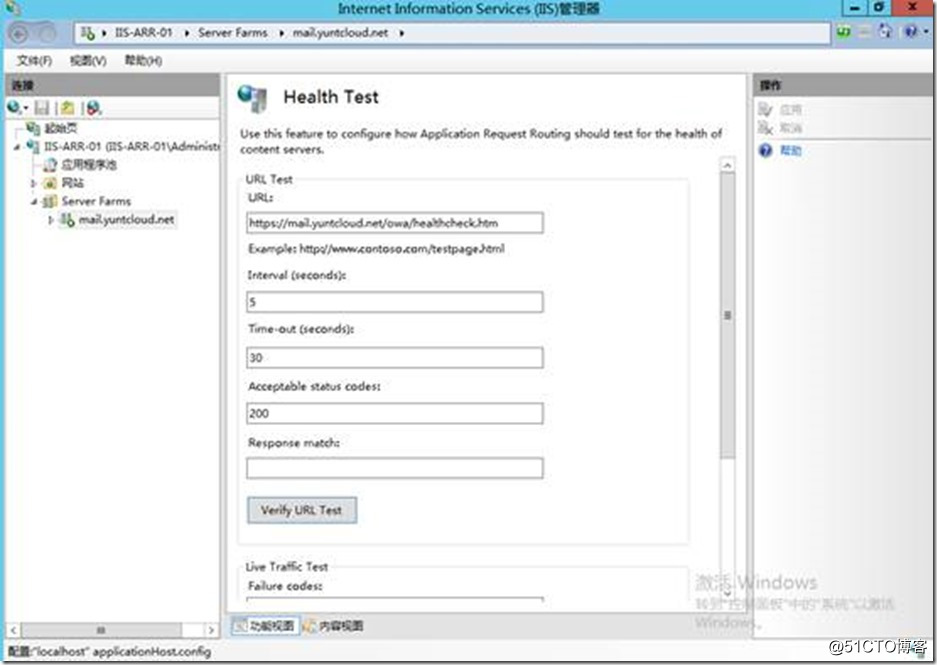The image size is (937, 665).
Task: Open dropdown arrow after mail.yuntcloud.net breadcrumb
Action: tap(402, 33)
